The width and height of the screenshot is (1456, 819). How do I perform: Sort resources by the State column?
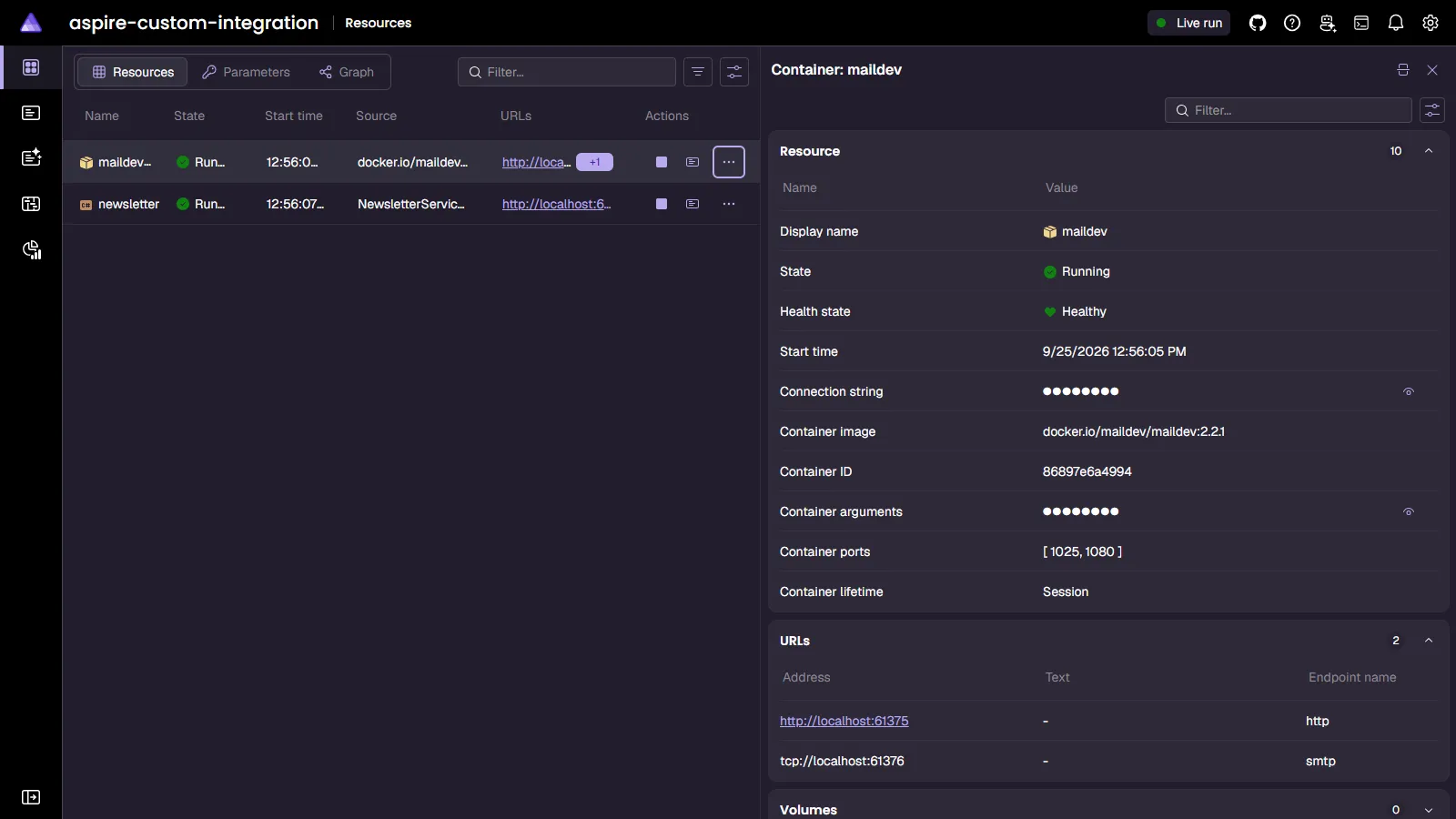[x=189, y=116]
